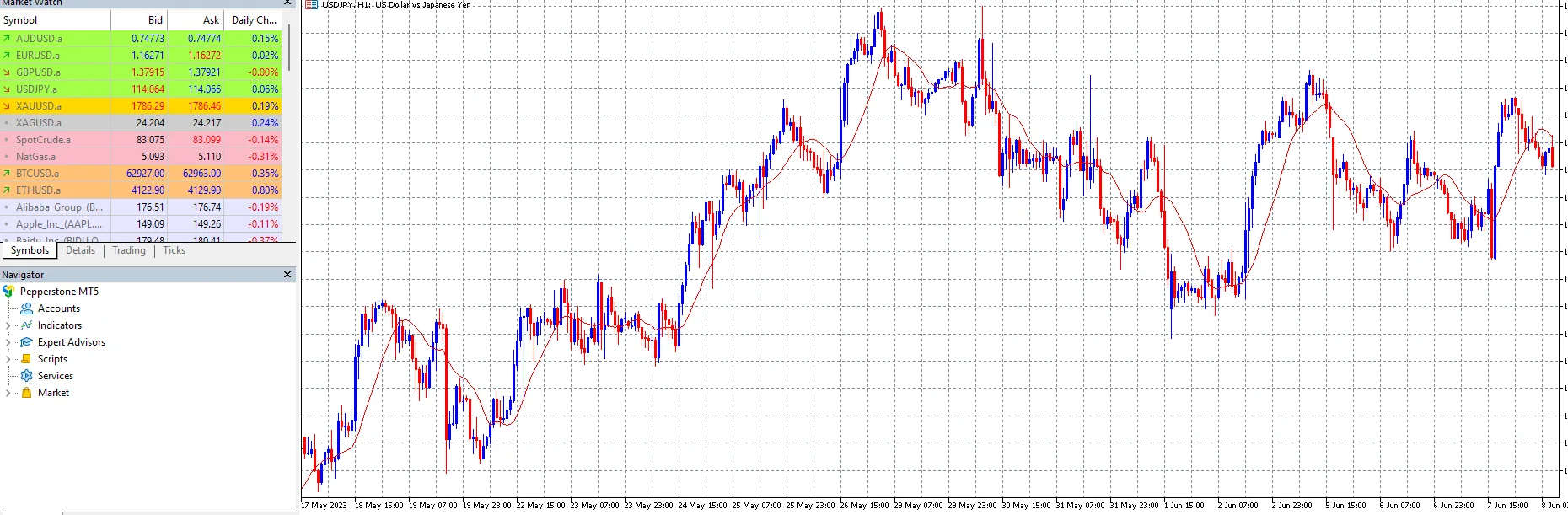Switch to the Ticks tab

(174, 250)
